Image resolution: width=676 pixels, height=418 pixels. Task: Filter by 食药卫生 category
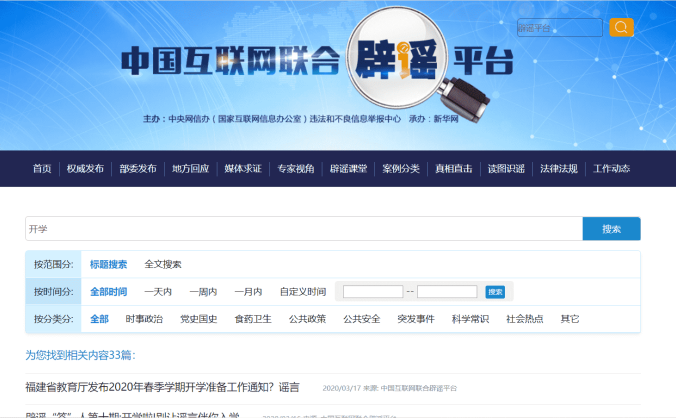253,319
